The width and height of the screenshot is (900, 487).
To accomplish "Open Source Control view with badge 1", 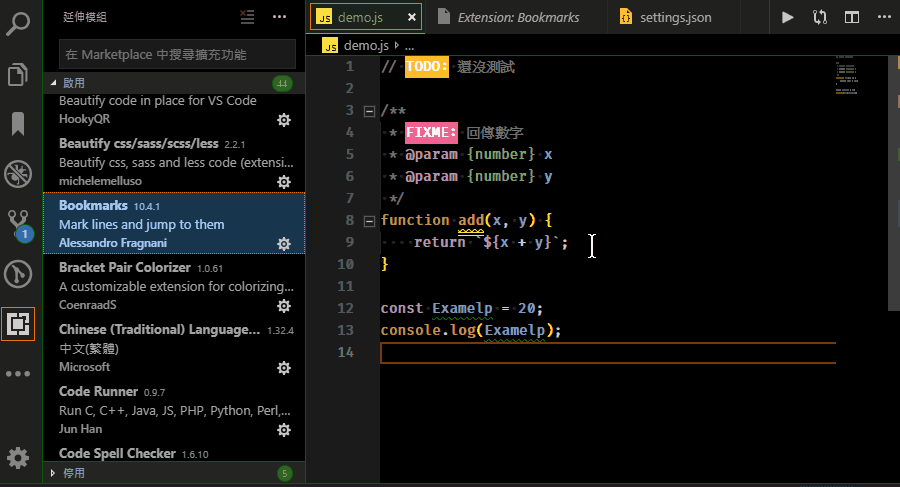I will point(18,225).
